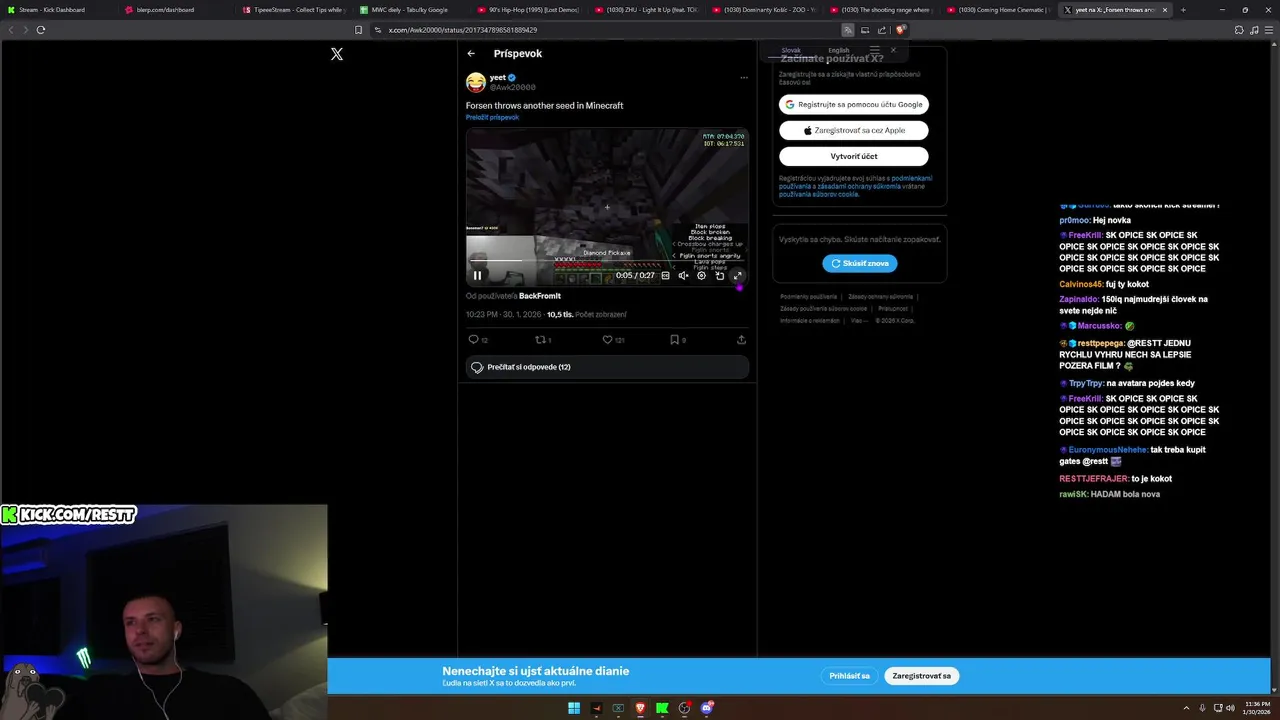Close the translate popup
Screen dimensions: 1280x720
pos(893,50)
